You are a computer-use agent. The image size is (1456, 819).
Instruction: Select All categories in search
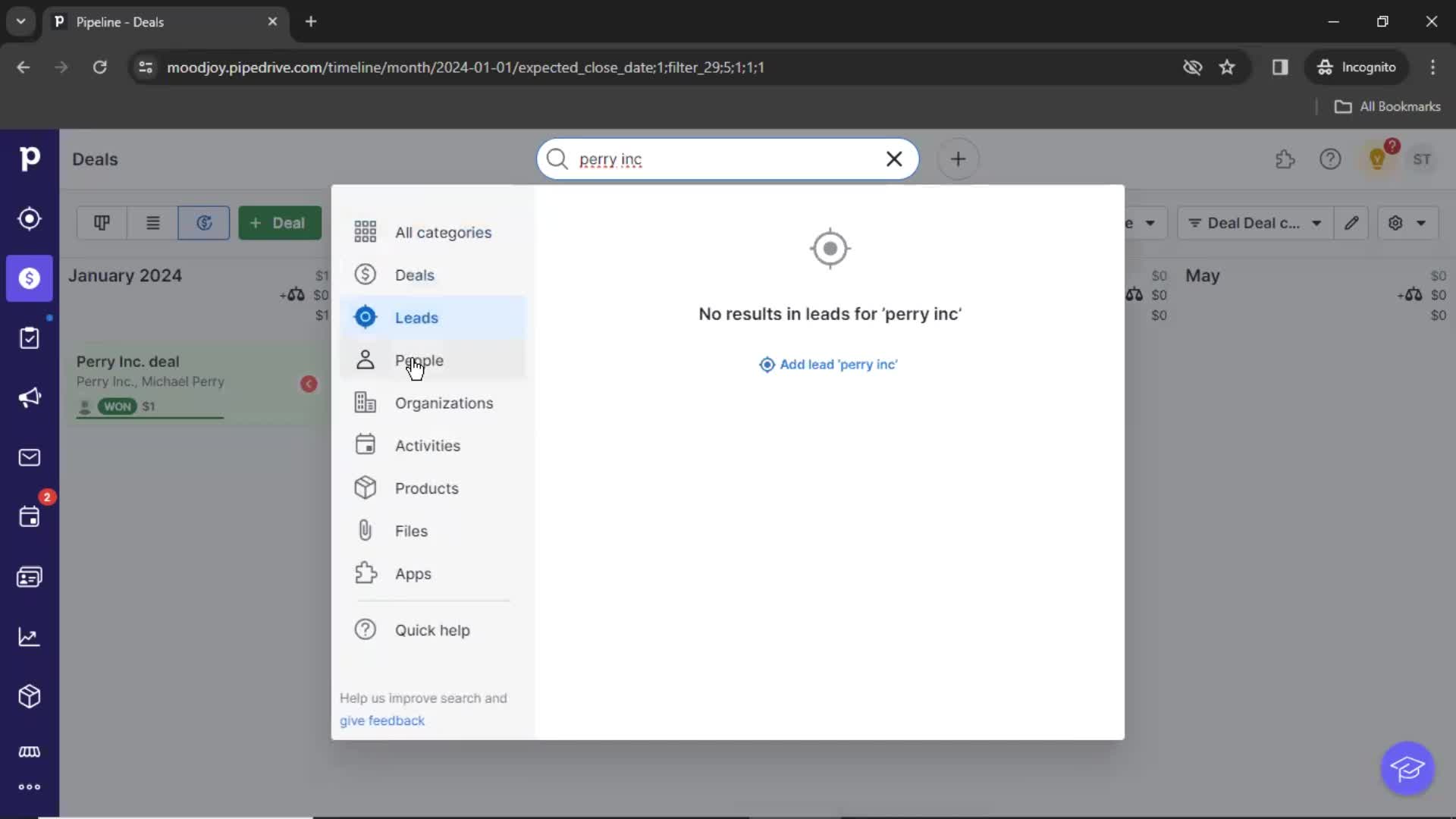(432, 233)
